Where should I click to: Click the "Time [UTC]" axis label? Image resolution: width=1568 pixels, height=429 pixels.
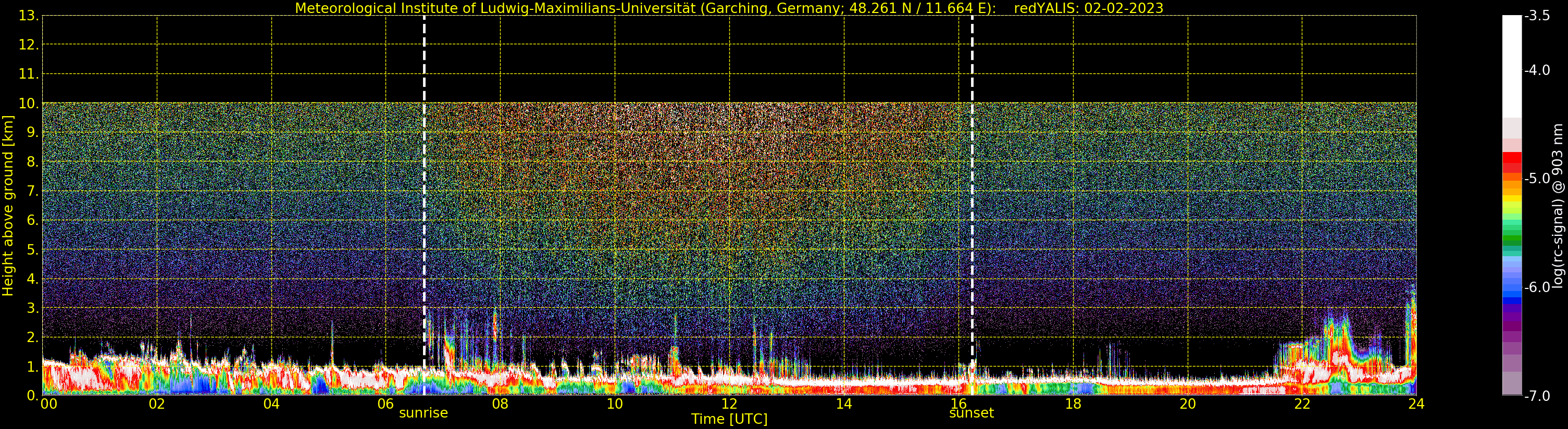coord(729,419)
